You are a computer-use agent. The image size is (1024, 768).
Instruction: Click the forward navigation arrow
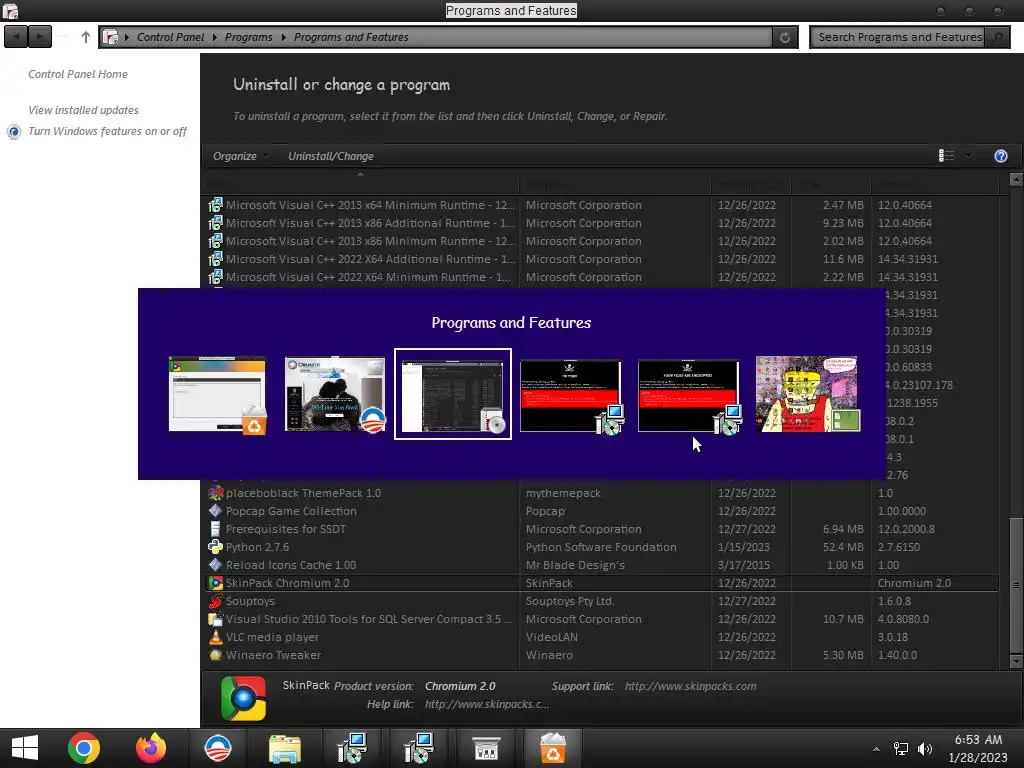point(40,37)
